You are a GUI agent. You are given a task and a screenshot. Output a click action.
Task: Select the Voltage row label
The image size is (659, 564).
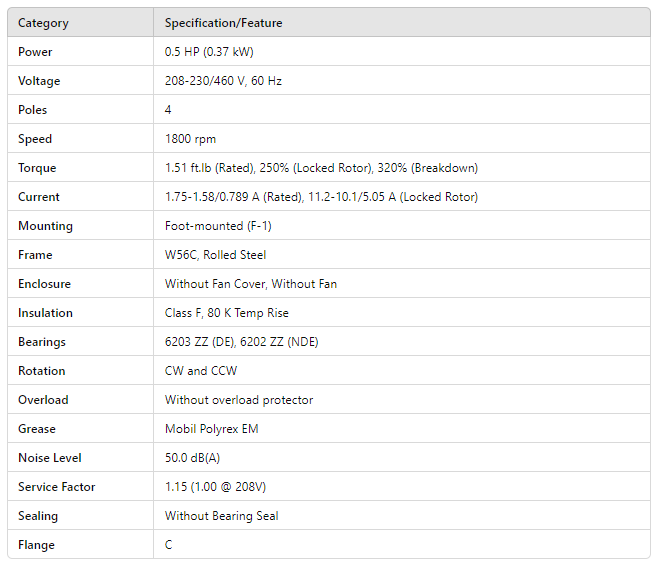39,81
